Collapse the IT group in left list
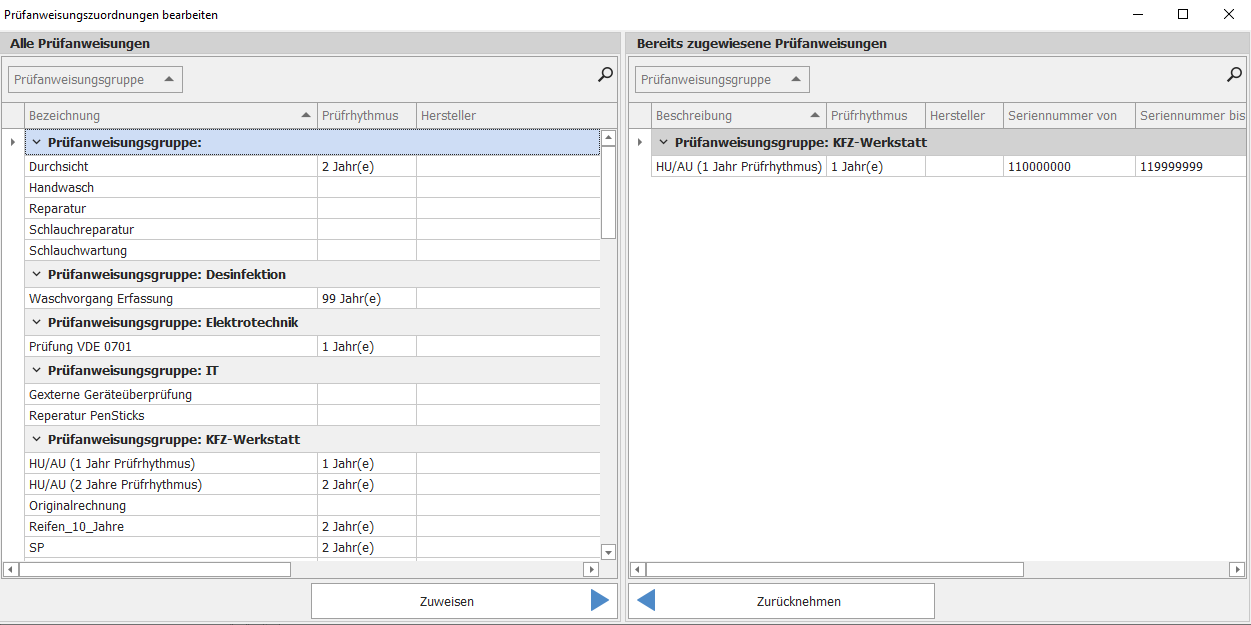 click(x=37, y=371)
